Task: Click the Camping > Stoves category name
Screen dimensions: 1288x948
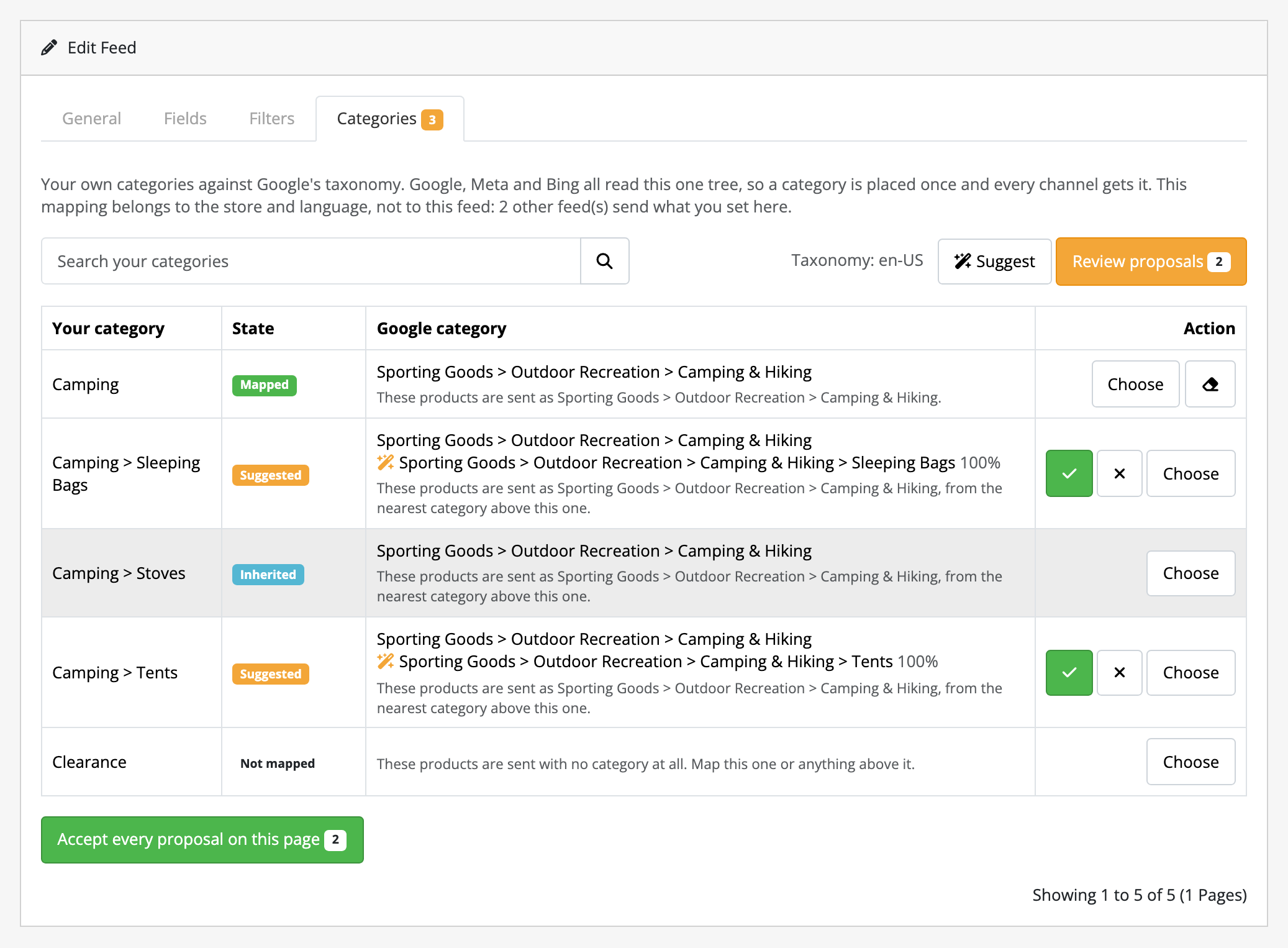Action: [x=119, y=573]
